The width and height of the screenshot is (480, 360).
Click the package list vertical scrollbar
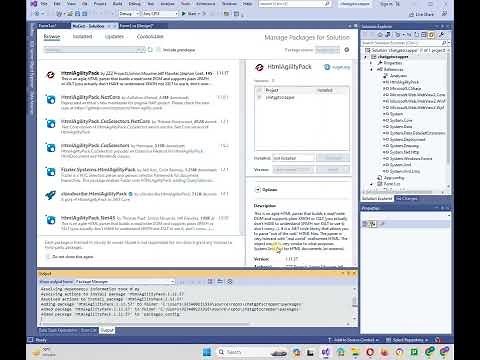(x=242, y=147)
